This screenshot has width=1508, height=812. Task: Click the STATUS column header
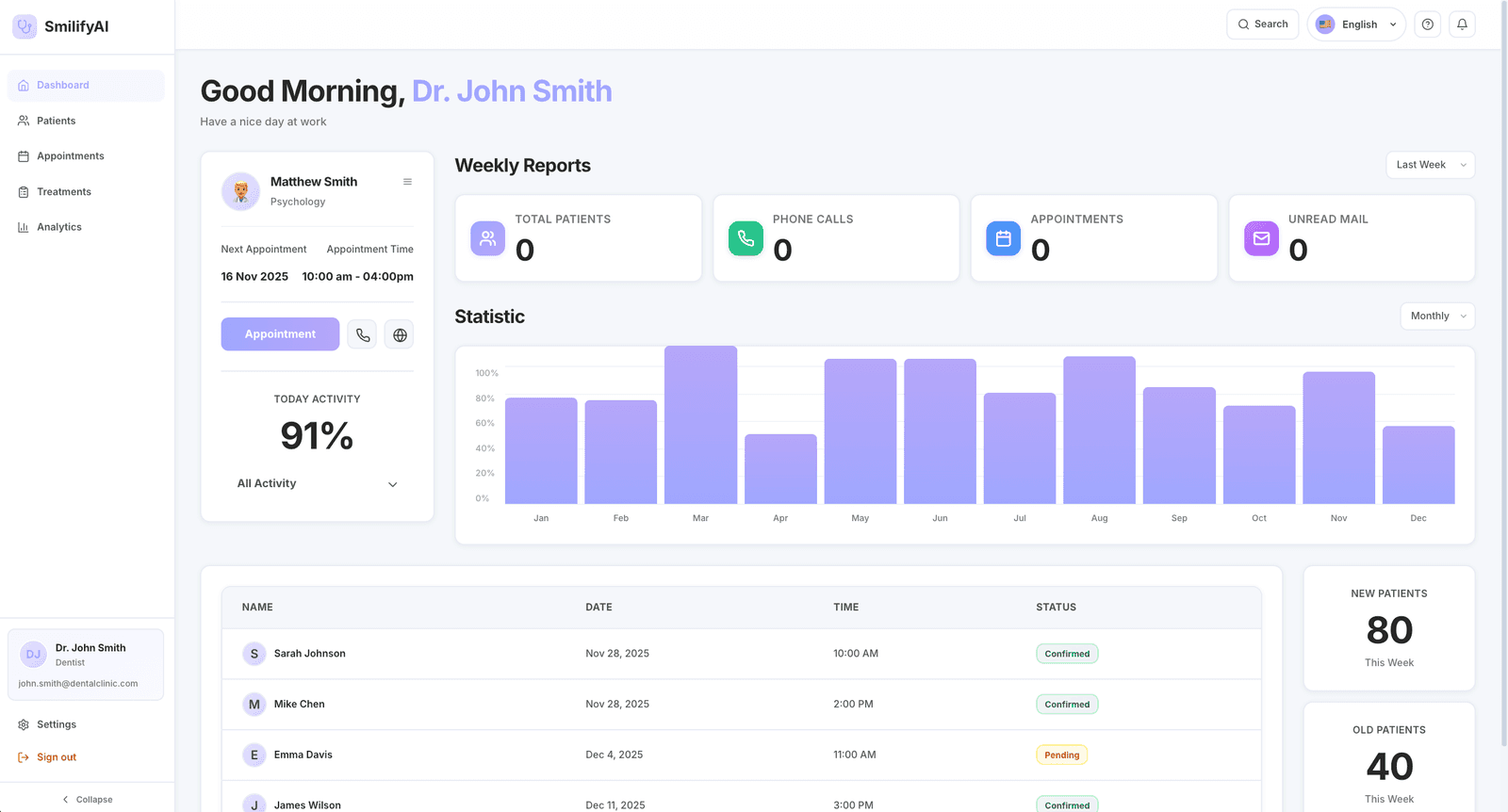coord(1056,608)
